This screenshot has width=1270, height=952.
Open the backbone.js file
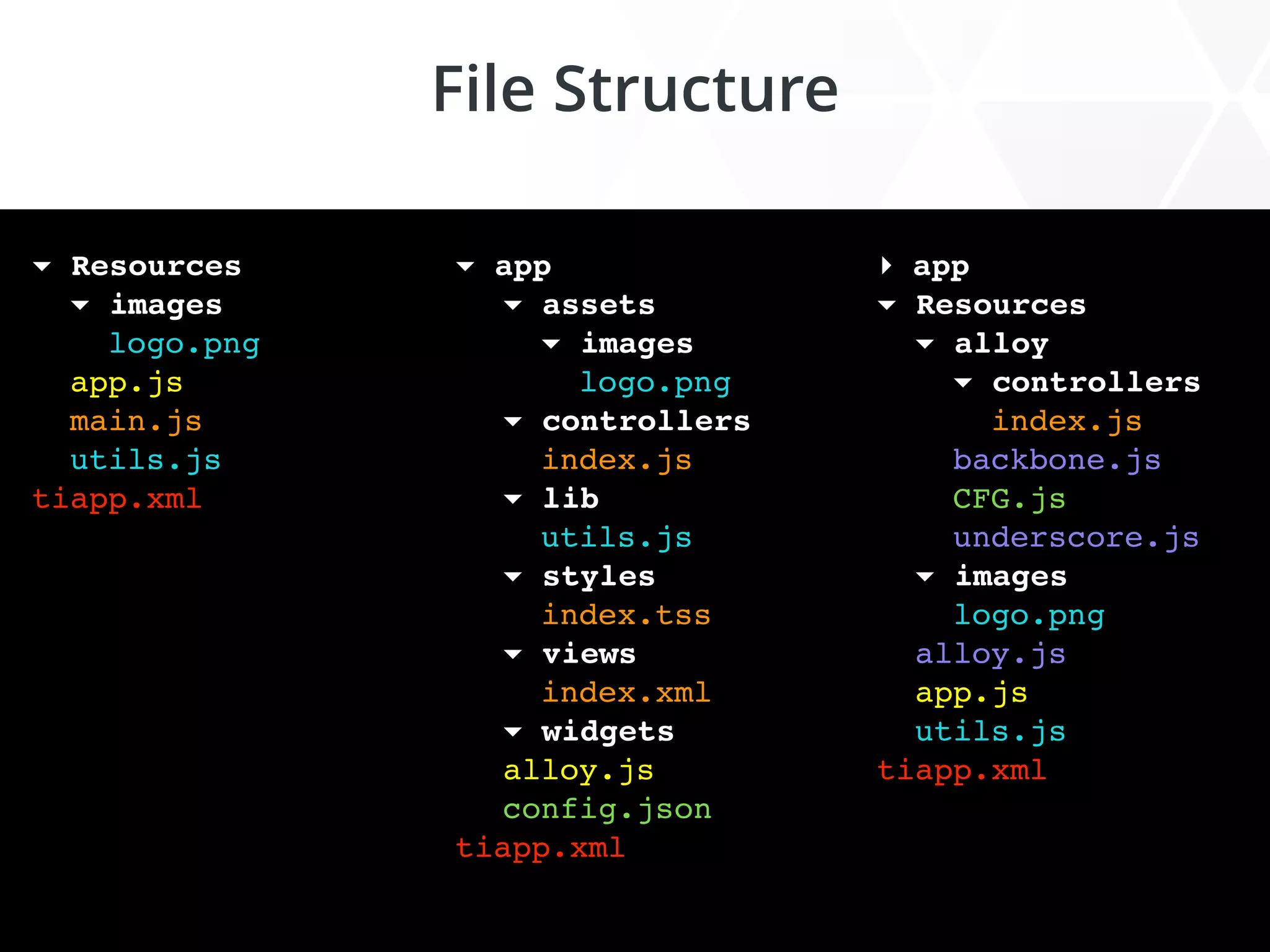(x=1057, y=461)
